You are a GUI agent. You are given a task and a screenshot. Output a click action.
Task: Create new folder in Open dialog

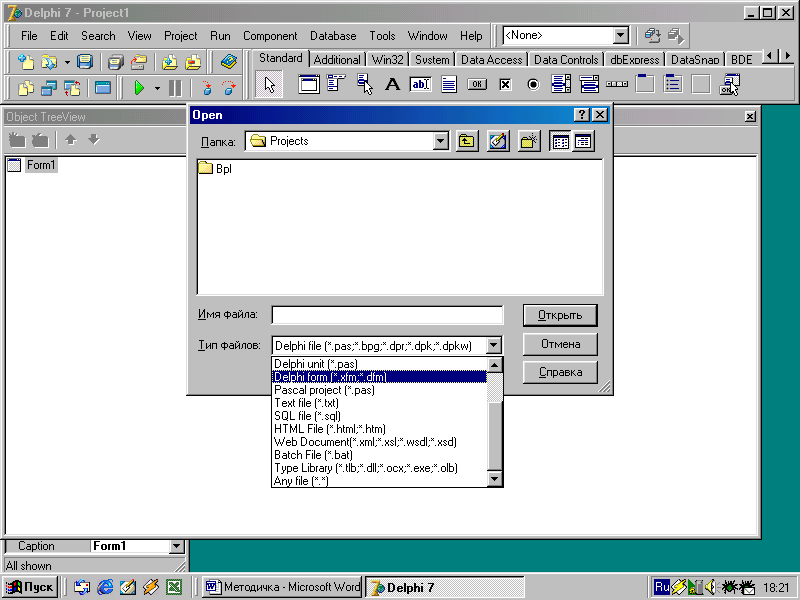point(529,141)
